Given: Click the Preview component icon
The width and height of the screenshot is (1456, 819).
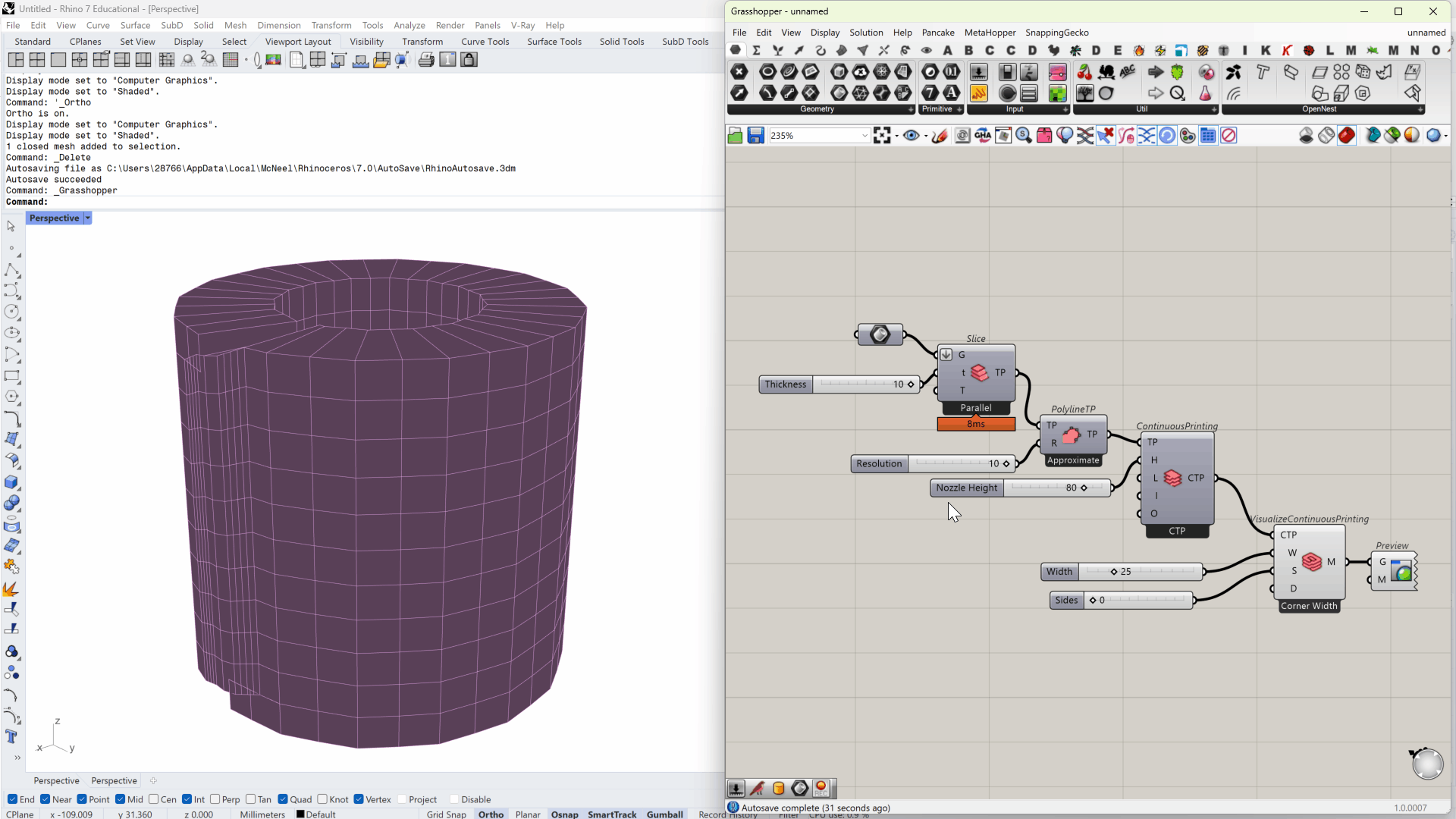Looking at the screenshot, I should [x=1402, y=571].
